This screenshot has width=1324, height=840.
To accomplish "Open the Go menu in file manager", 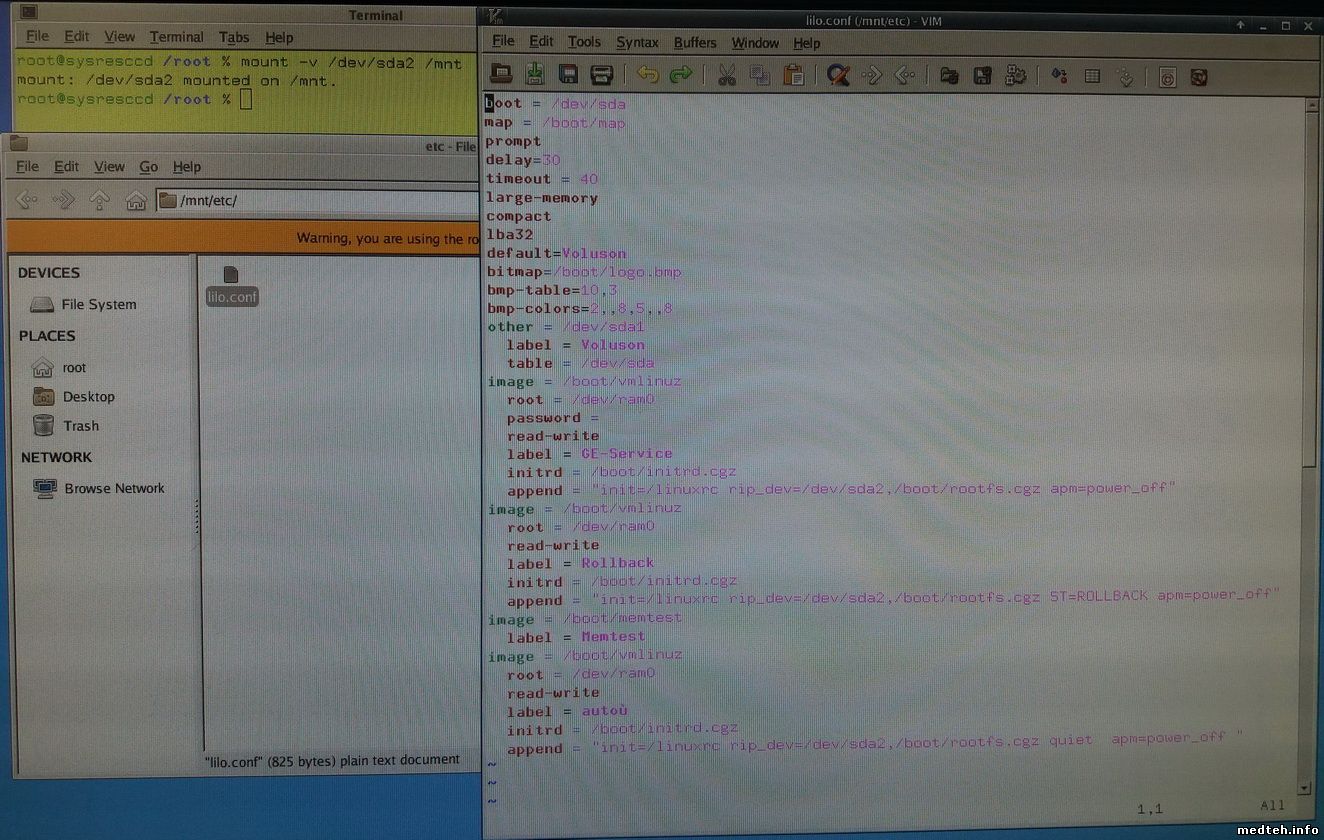I will point(149,167).
